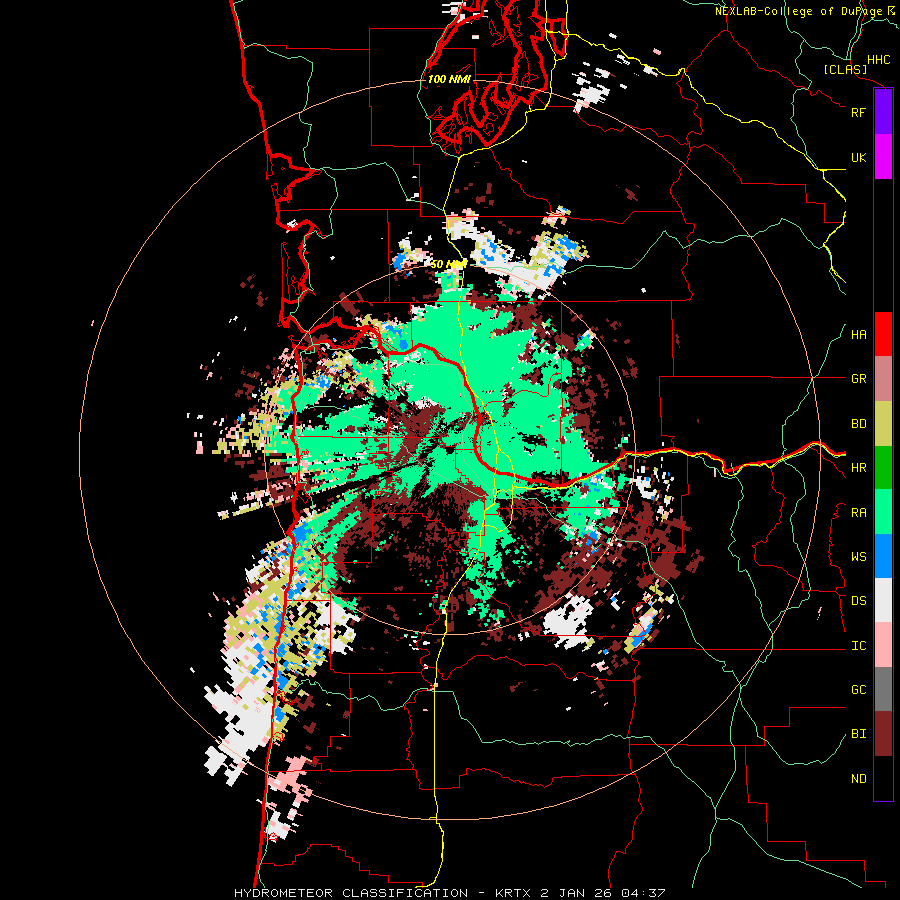Click the HHC product label
This screenshot has width=900, height=900.
[x=879, y=60]
